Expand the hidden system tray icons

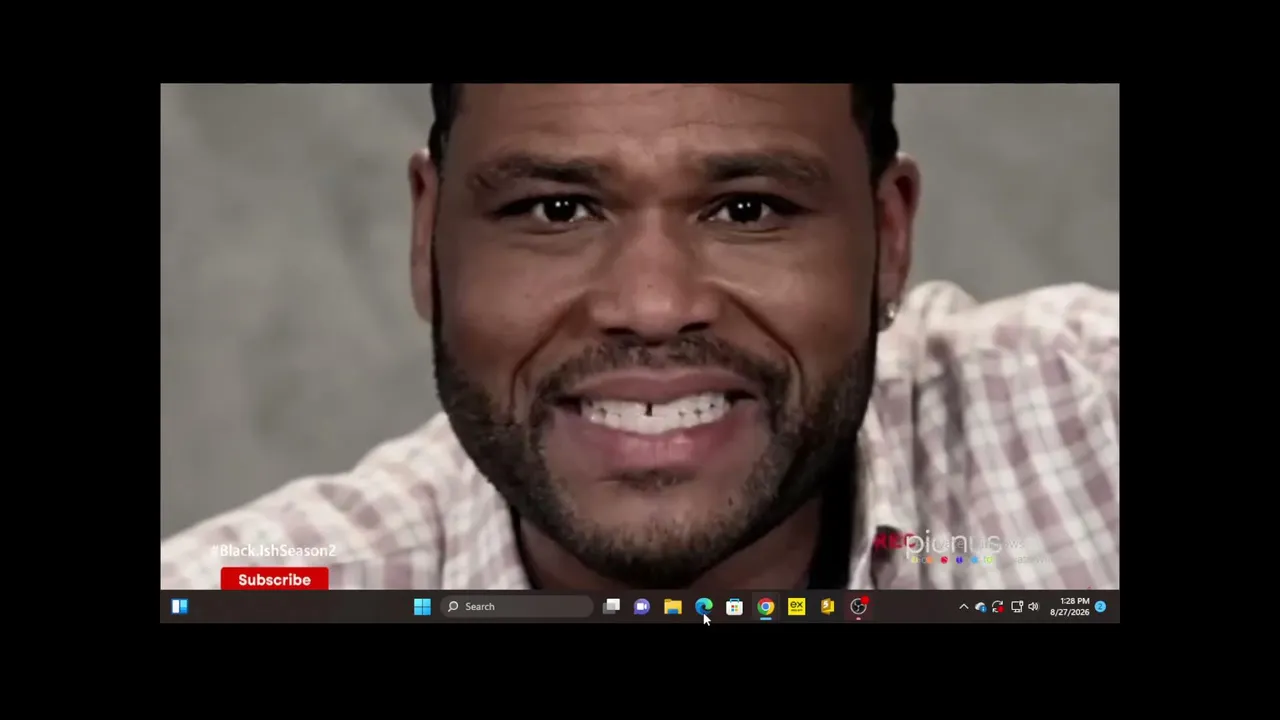pyautogui.click(x=963, y=606)
